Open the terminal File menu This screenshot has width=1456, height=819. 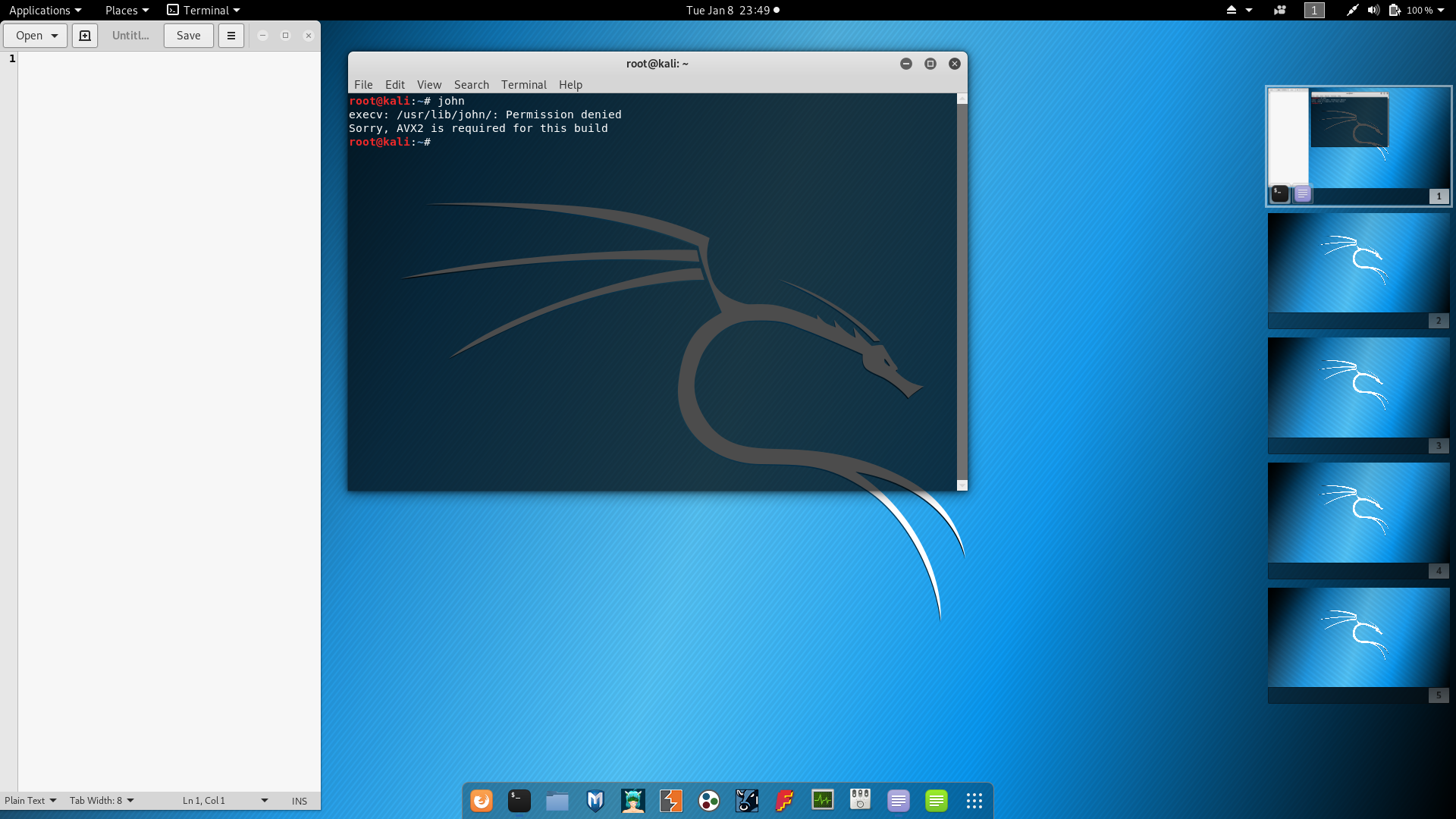(x=363, y=85)
